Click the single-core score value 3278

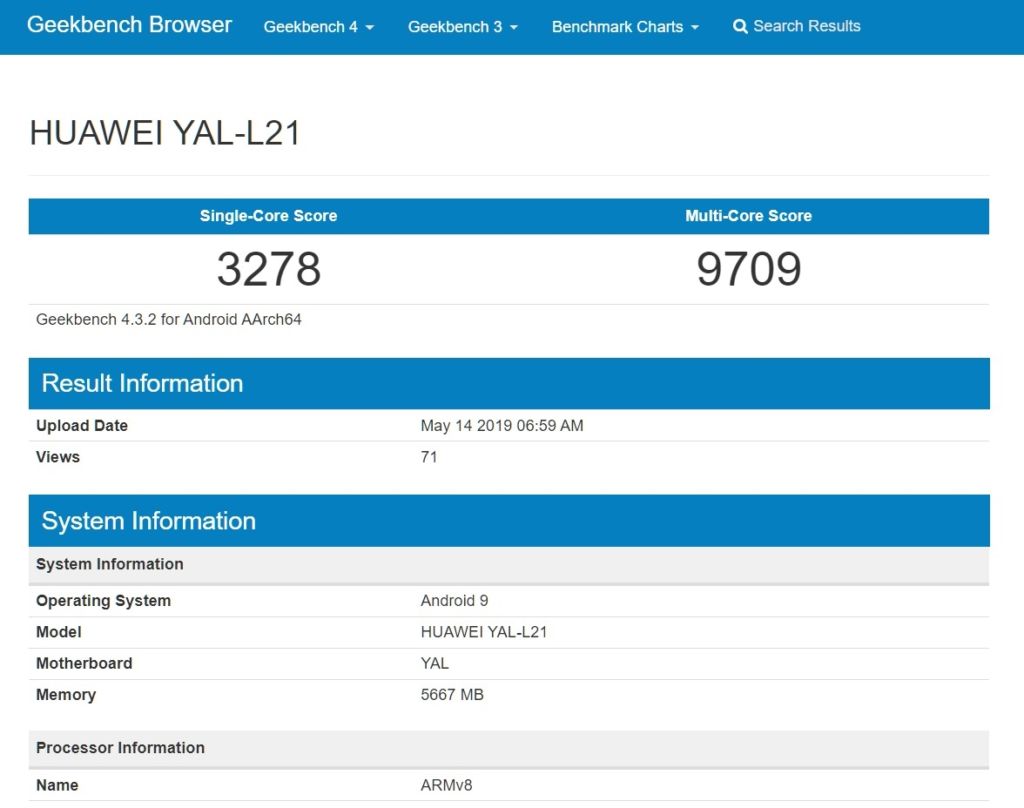click(268, 269)
